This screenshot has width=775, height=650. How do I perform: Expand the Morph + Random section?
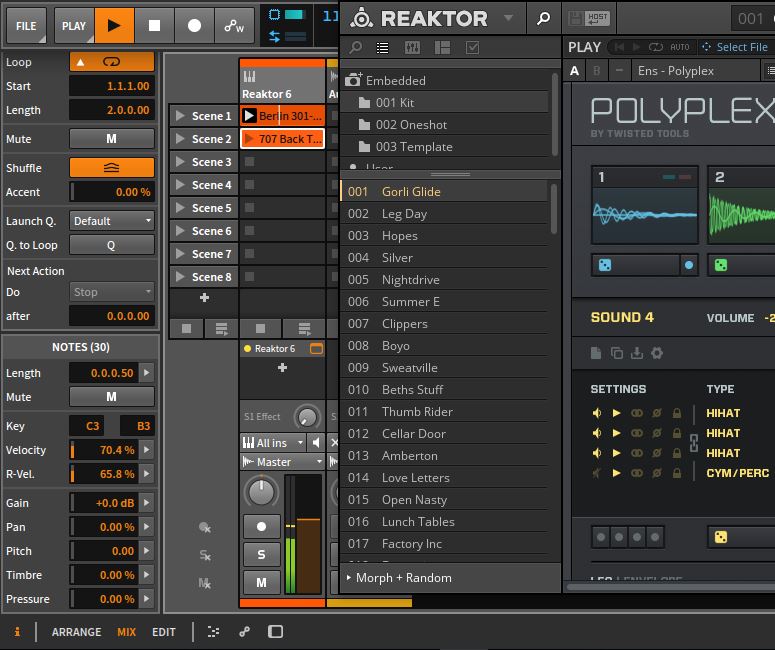pos(399,578)
